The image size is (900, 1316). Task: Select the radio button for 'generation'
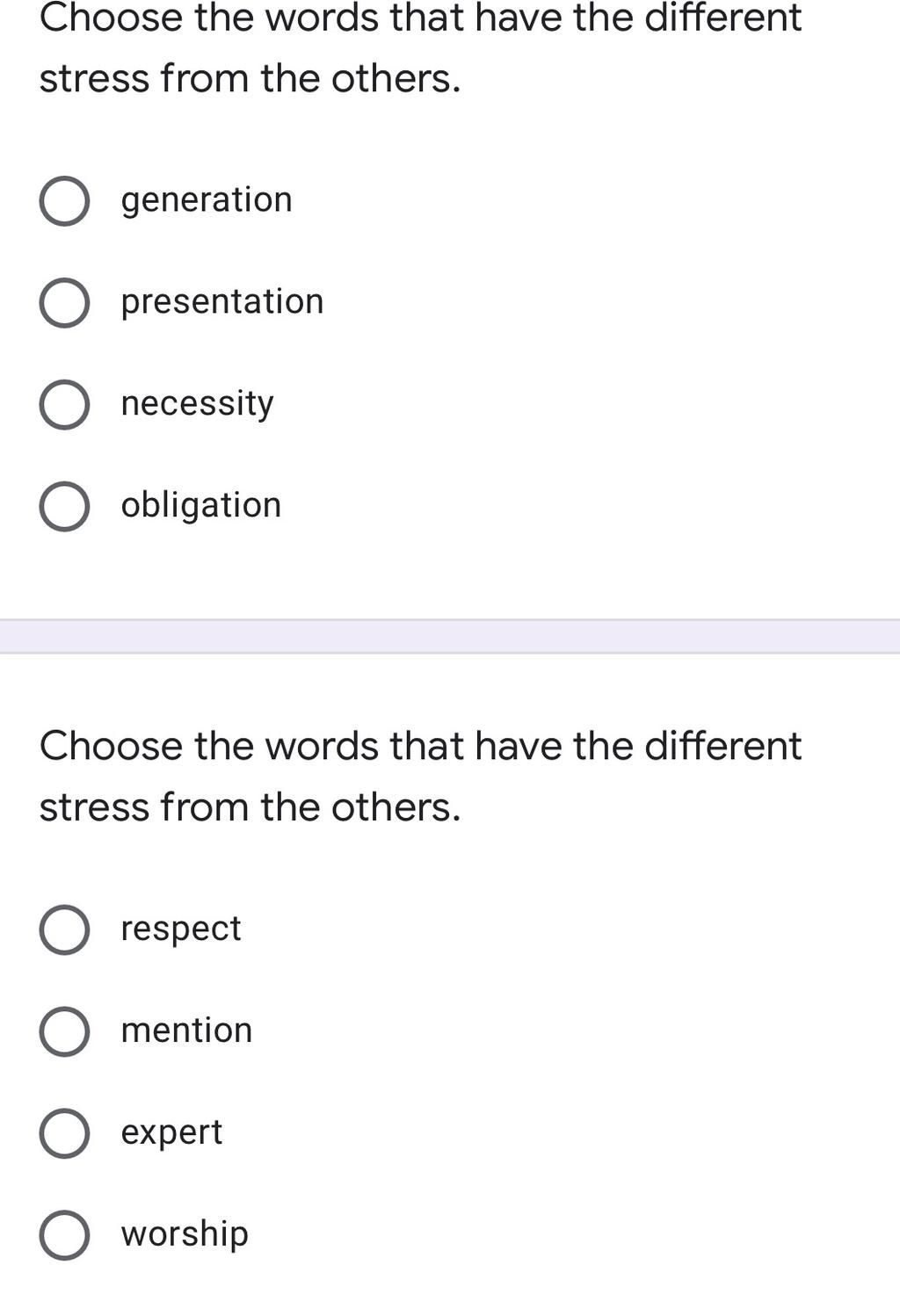tap(64, 201)
